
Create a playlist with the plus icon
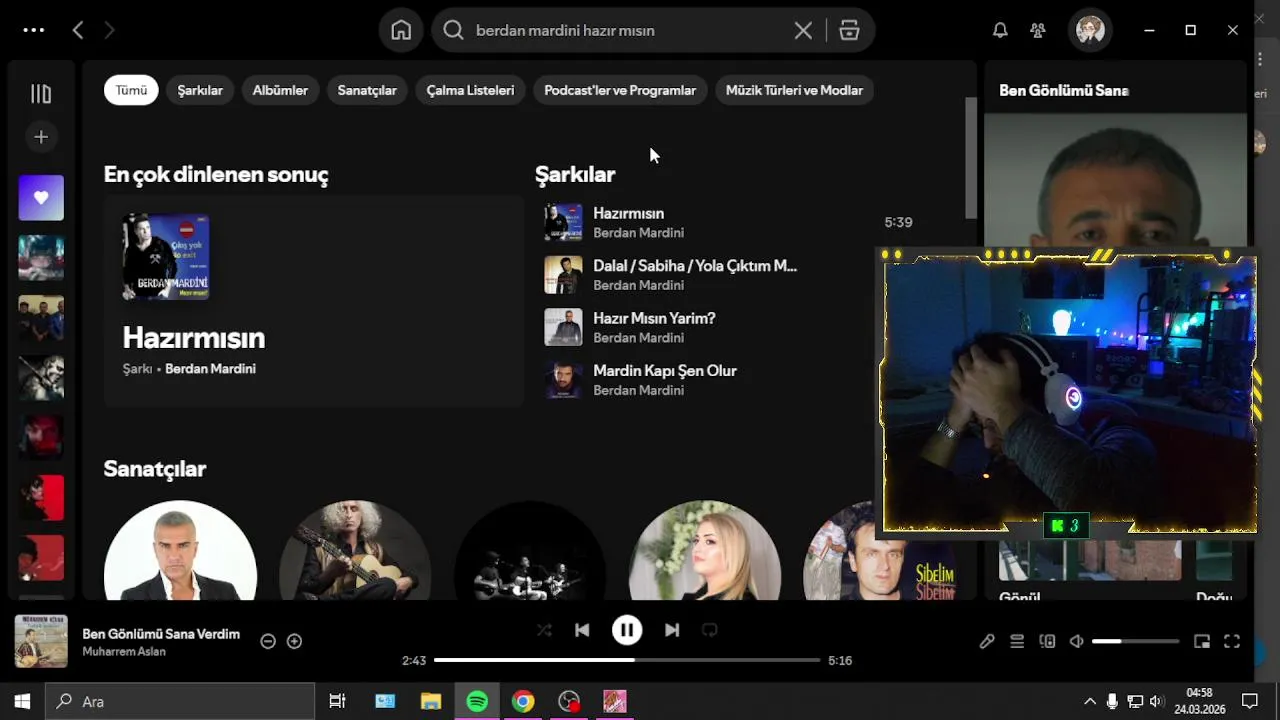click(41, 137)
